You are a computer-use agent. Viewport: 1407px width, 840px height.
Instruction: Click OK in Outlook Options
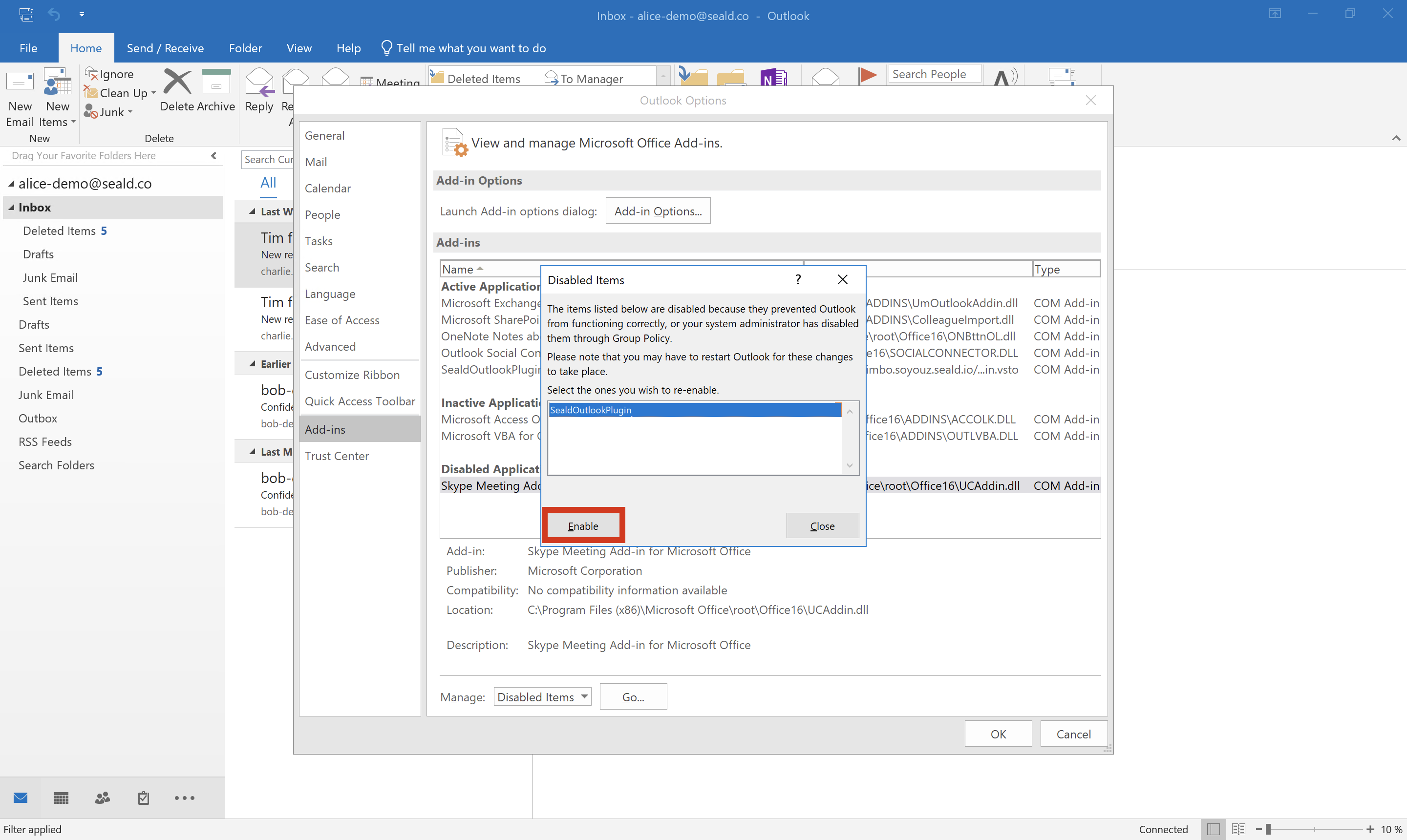click(x=998, y=734)
